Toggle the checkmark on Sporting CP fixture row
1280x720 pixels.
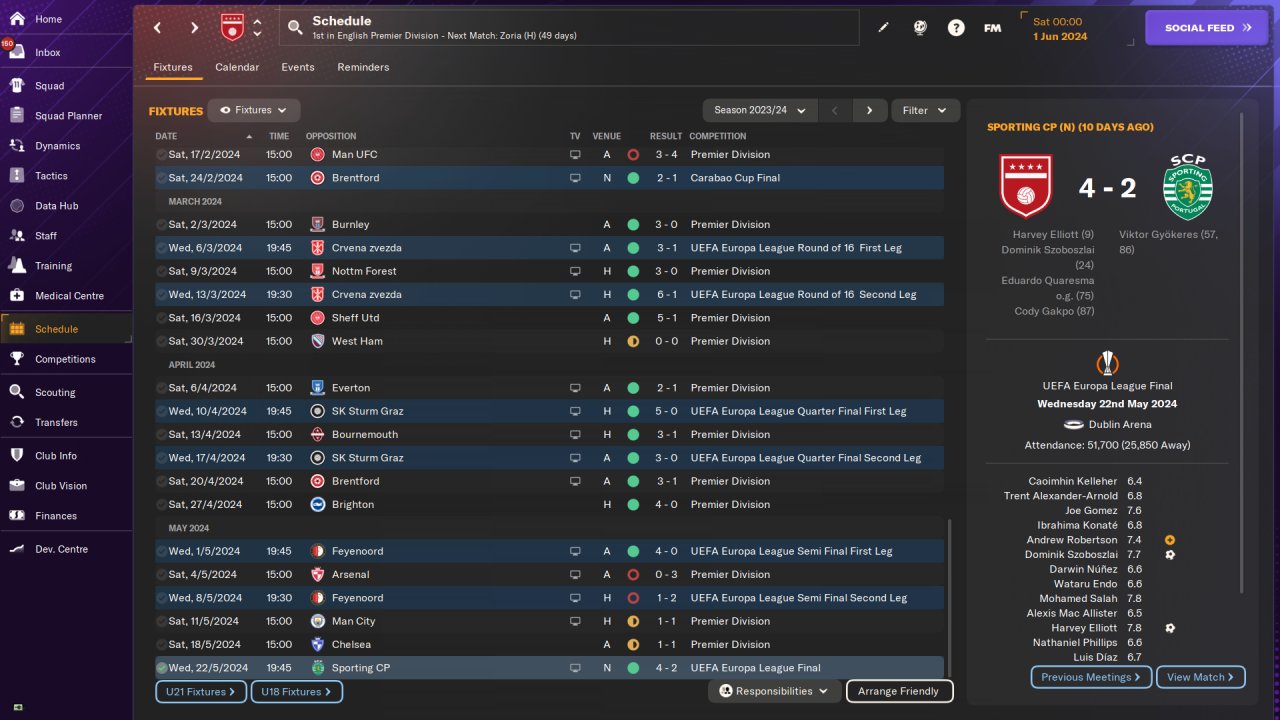[161, 668]
